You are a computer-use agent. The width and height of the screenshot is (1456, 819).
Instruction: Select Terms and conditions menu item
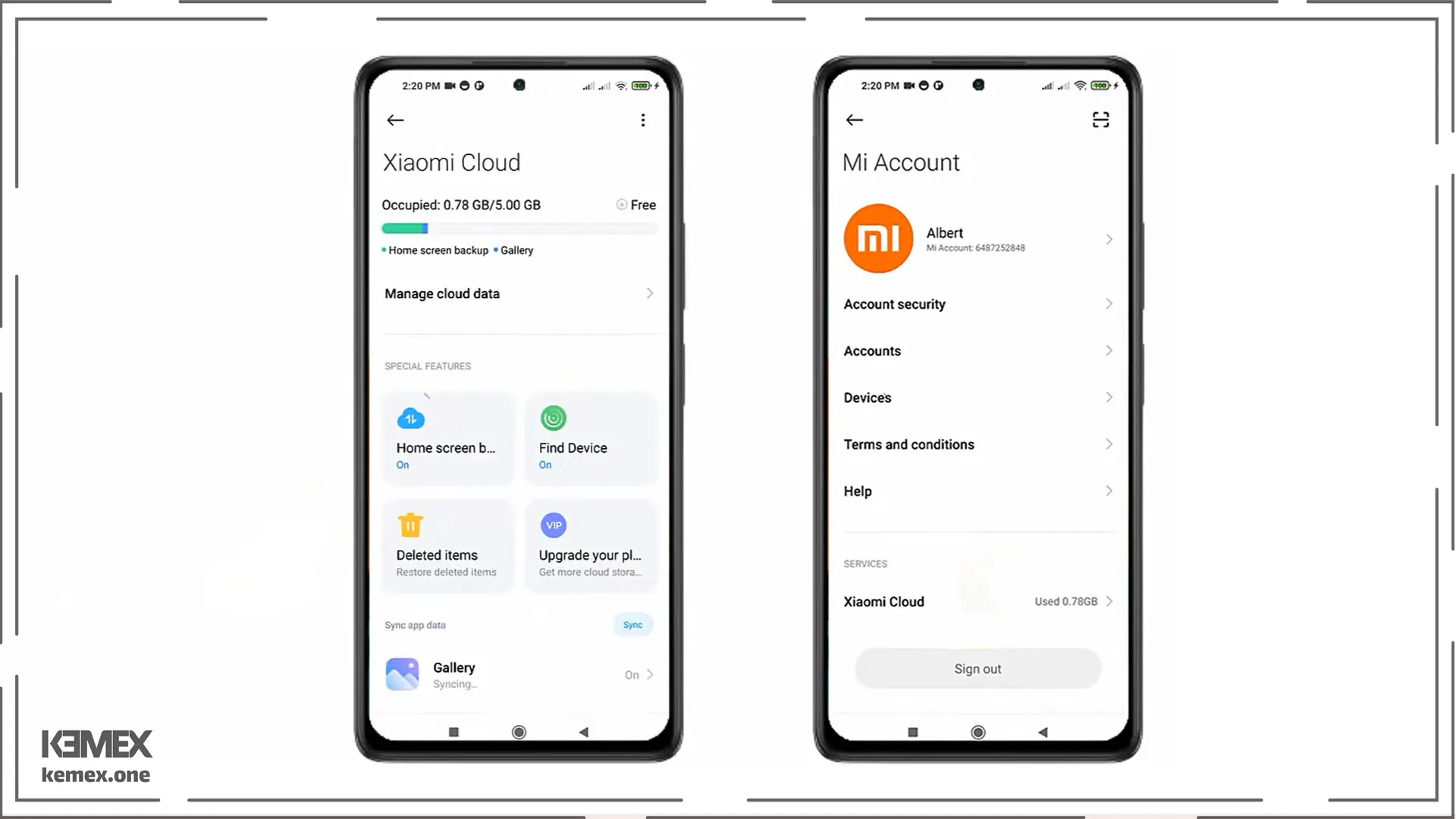click(978, 444)
